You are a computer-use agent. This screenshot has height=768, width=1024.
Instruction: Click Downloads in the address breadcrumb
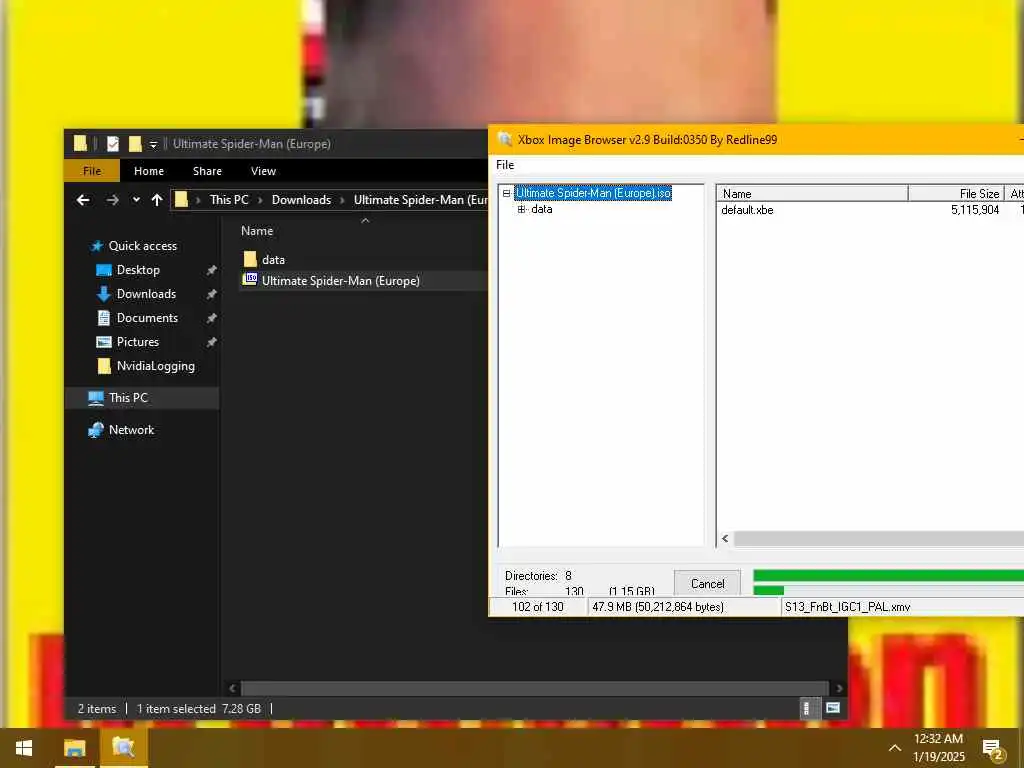pyautogui.click(x=301, y=200)
